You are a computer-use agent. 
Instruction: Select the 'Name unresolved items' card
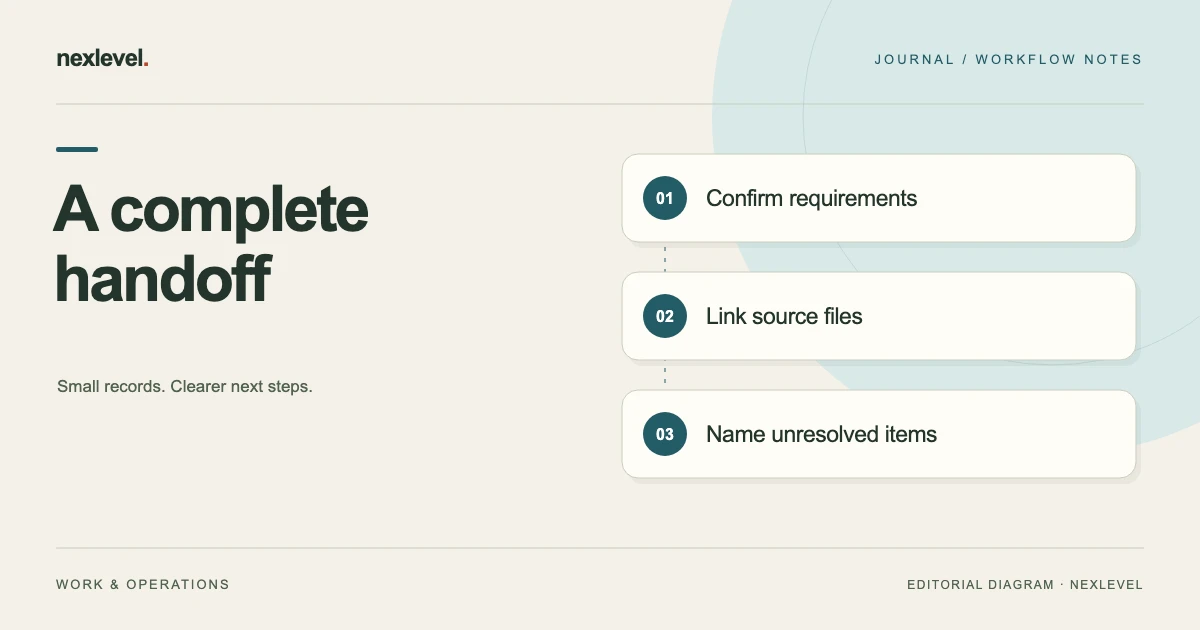tap(879, 434)
